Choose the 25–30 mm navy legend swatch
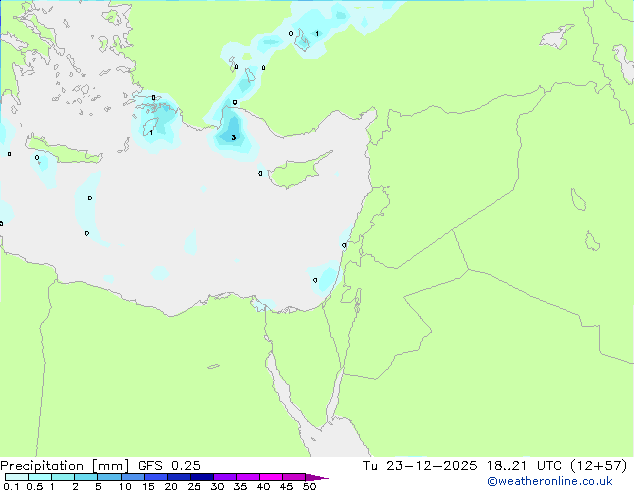The image size is (634, 490). coord(202,477)
